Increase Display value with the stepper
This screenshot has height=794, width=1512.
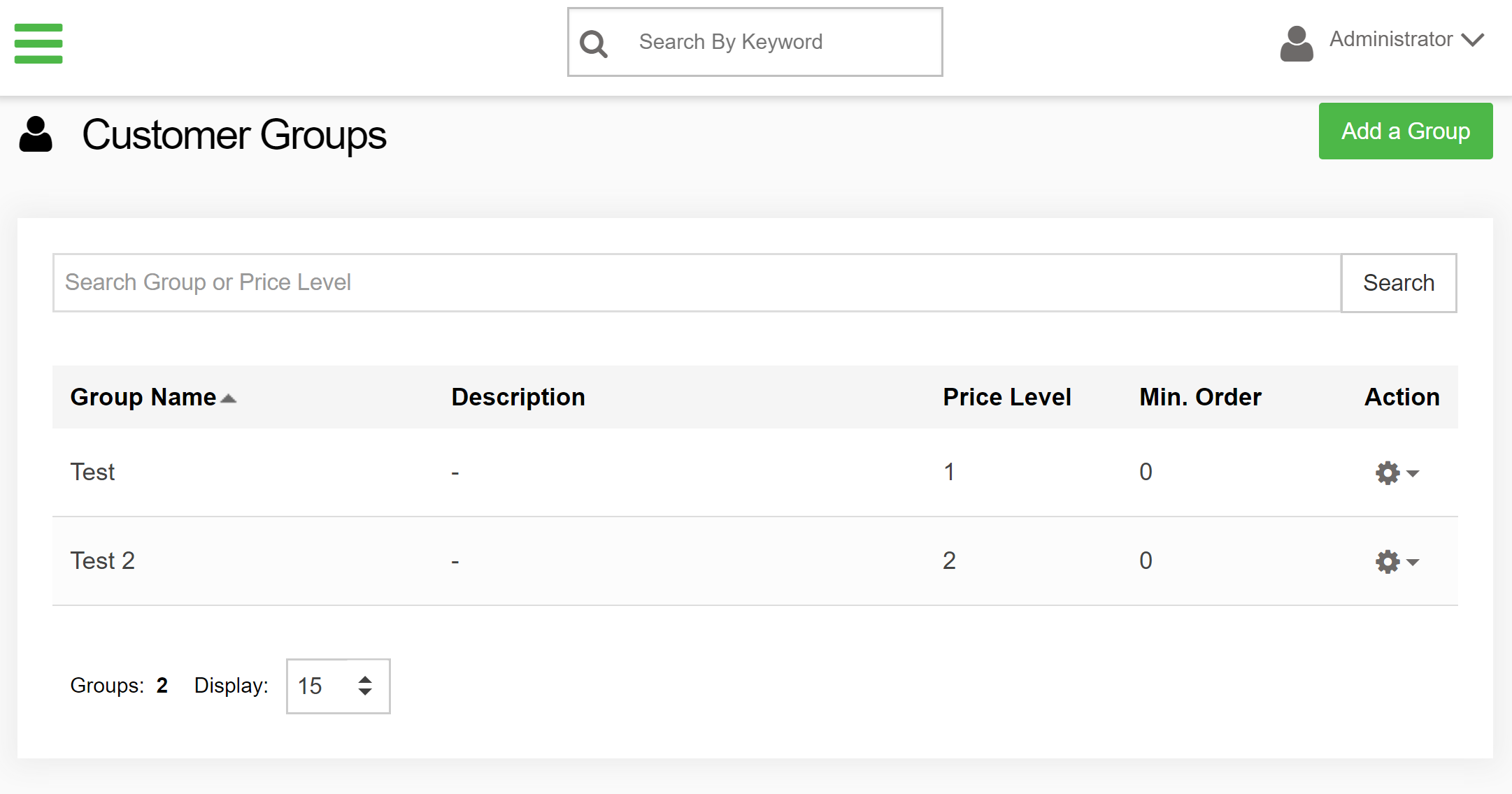pos(364,679)
